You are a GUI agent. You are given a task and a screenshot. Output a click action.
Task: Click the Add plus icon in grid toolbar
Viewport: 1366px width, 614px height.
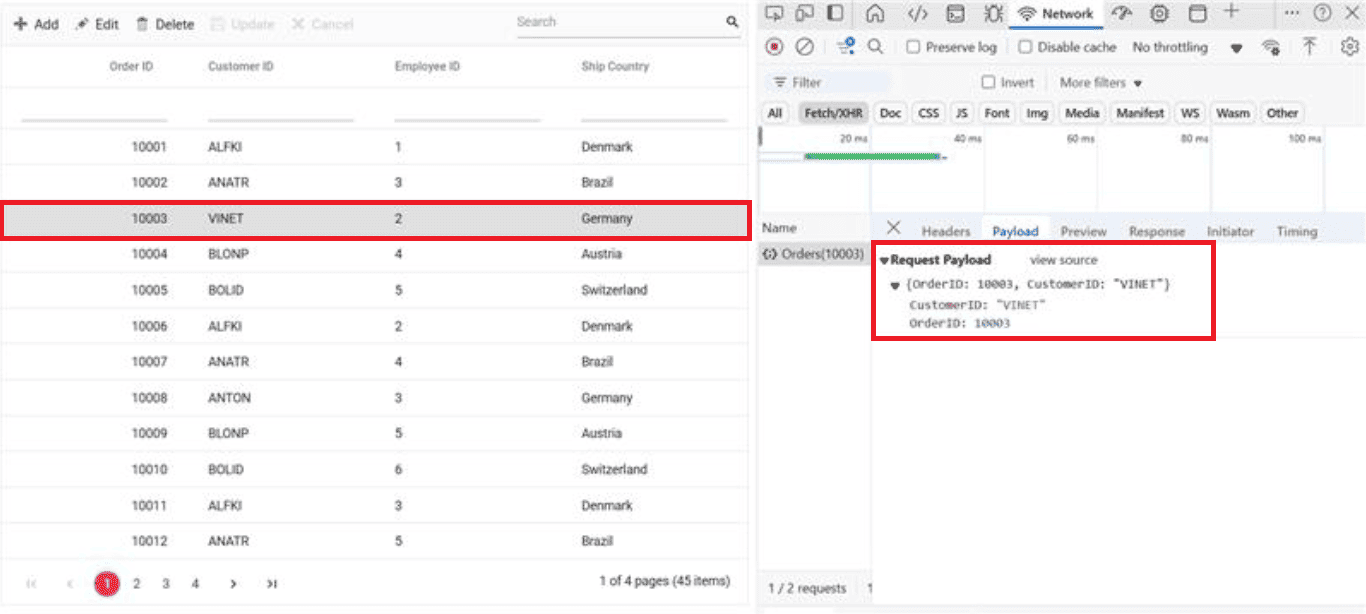[x=19, y=24]
